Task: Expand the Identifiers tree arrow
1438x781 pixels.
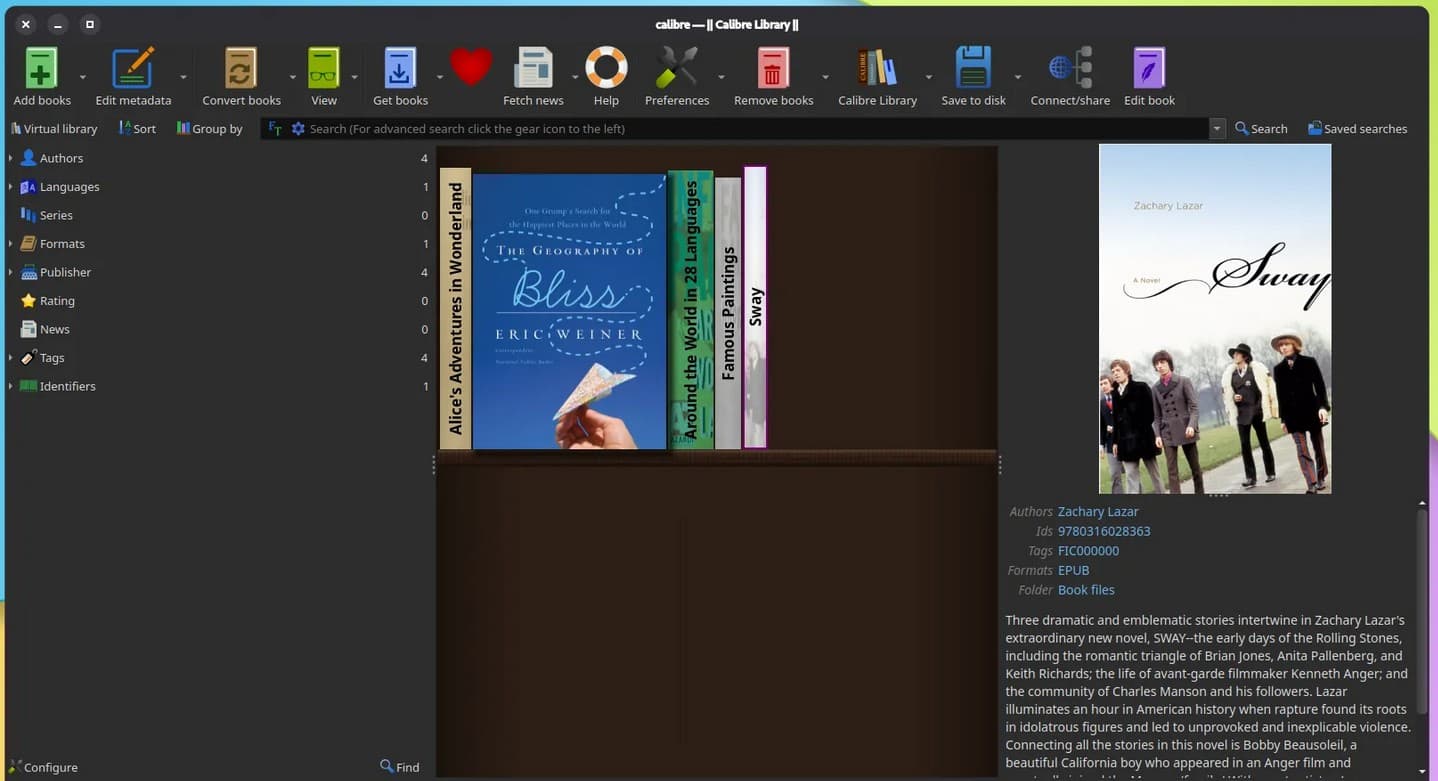Action: click(x=10, y=386)
